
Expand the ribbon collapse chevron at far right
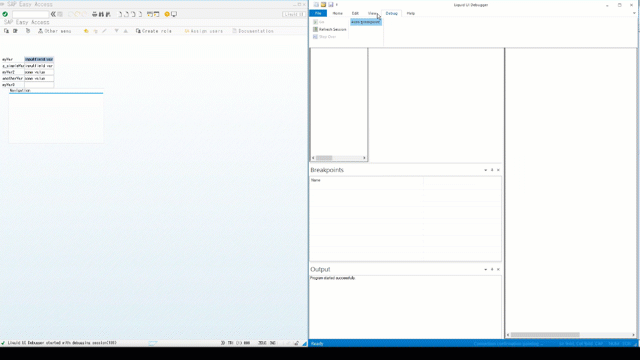pyautogui.click(x=634, y=13)
